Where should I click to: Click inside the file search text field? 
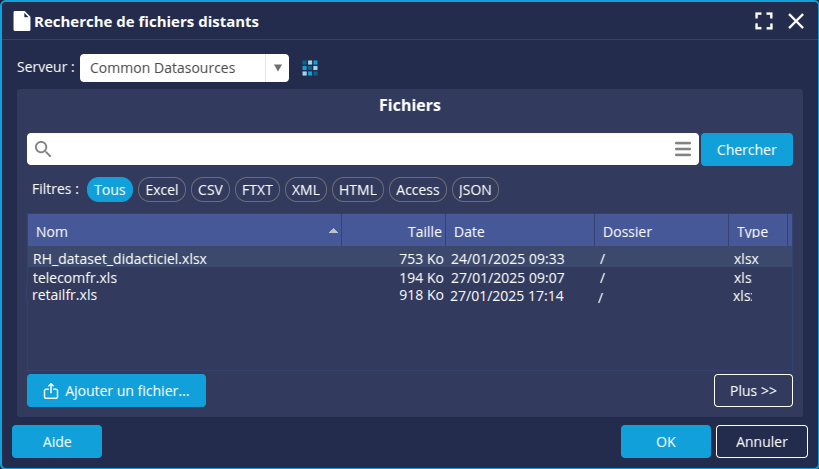click(x=360, y=149)
